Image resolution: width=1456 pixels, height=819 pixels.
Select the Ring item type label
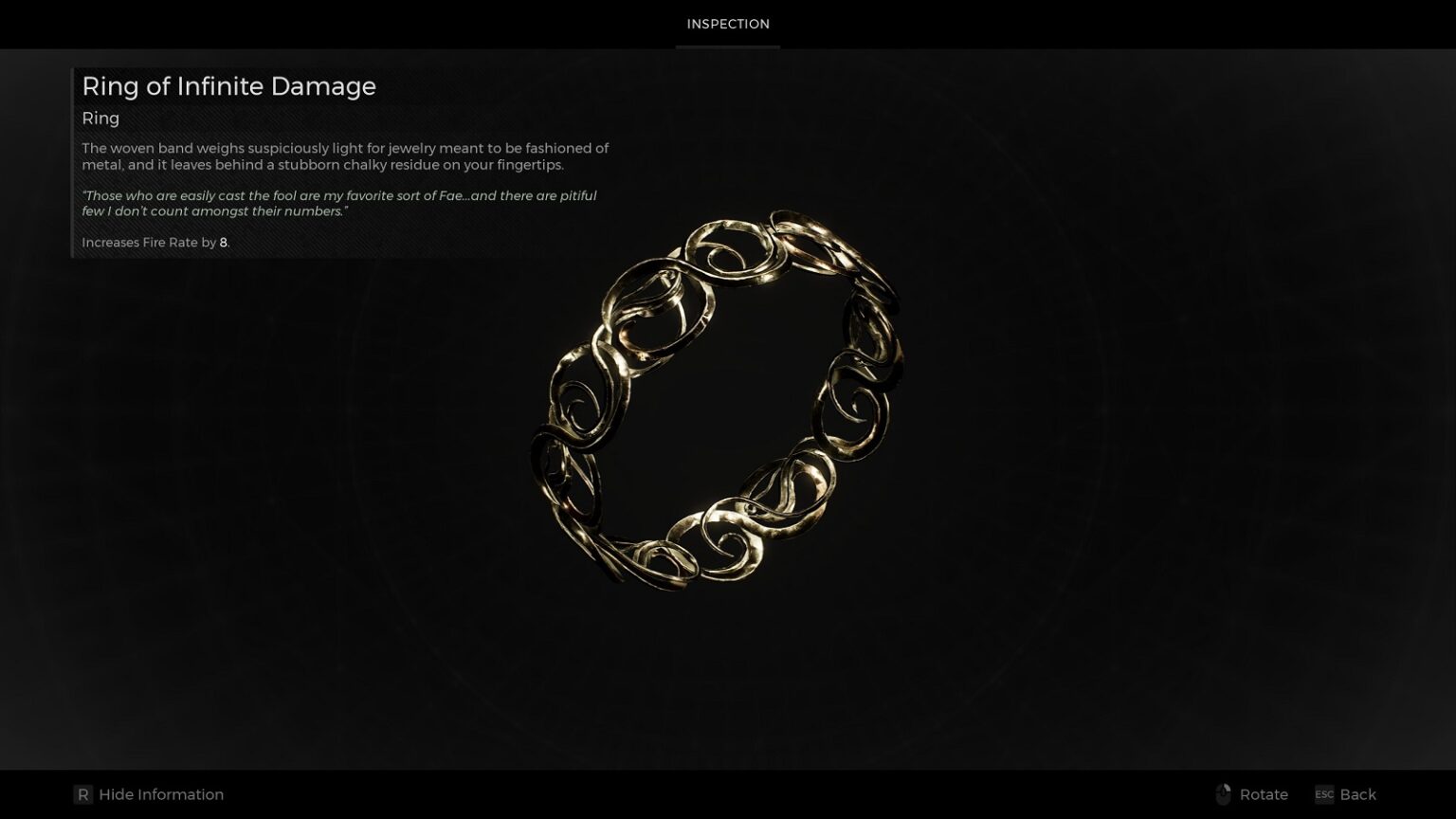(100, 118)
